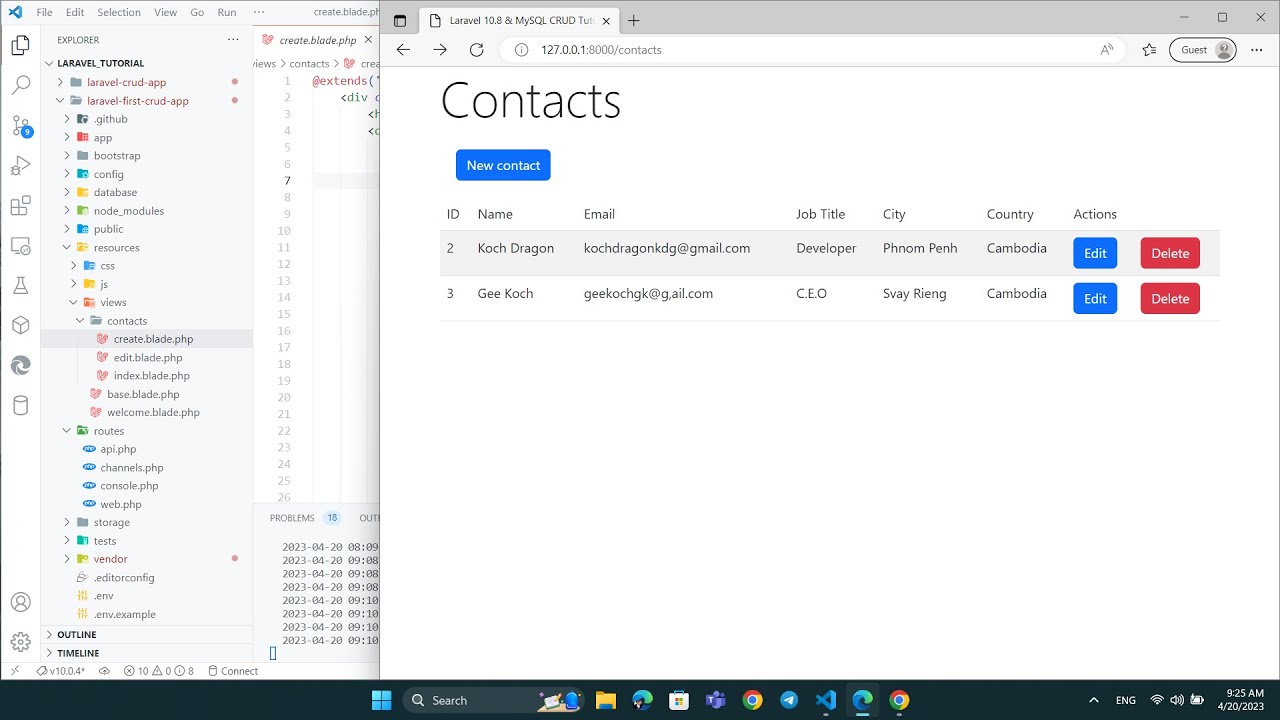Click the browser address bar URL
1280x720 pixels.
[601, 50]
